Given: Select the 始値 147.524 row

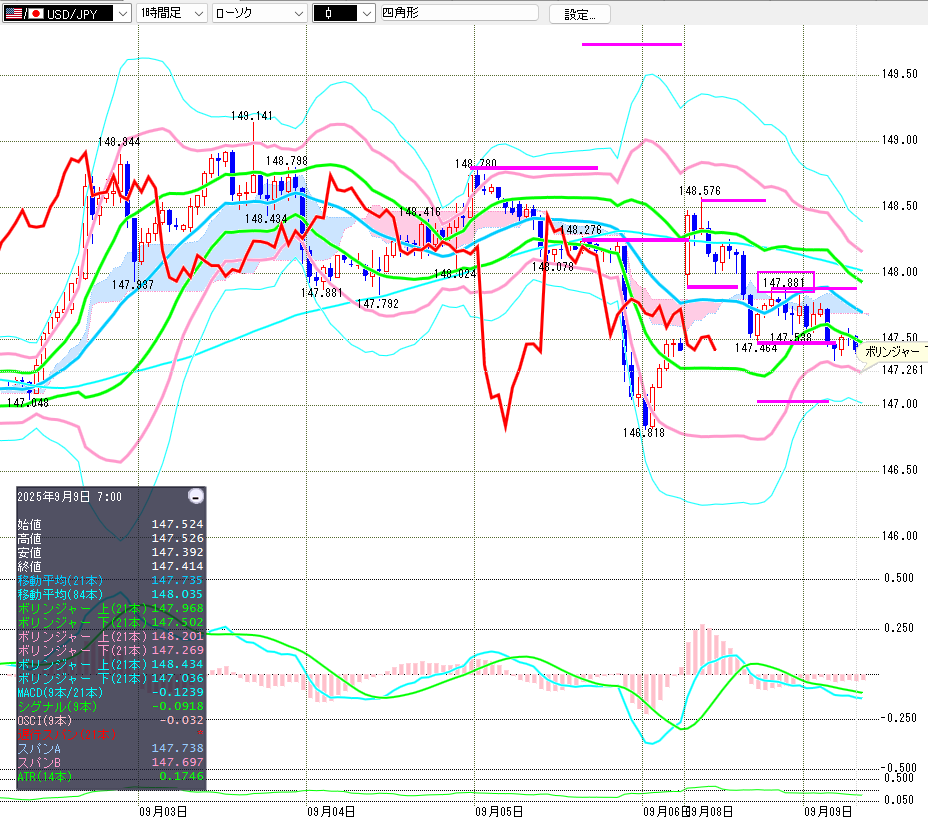Looking at the screenshot, I should [111, 524].
